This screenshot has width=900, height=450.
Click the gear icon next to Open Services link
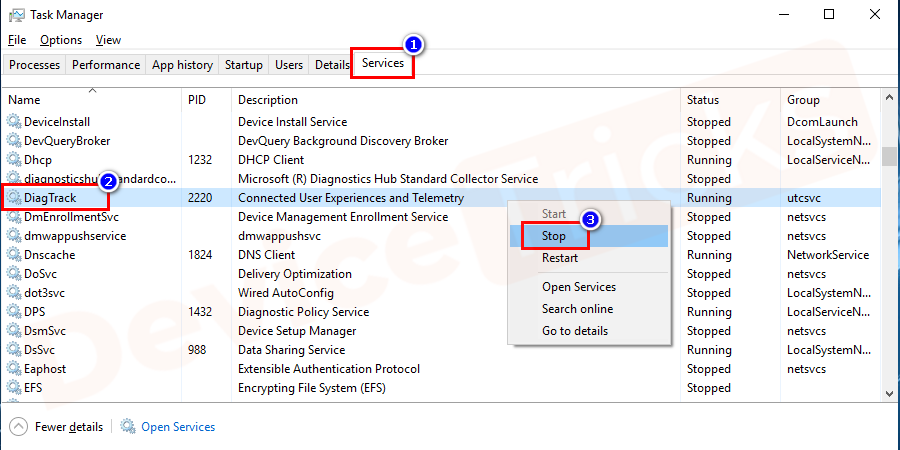pyautogui.click(x=127, y=426)
